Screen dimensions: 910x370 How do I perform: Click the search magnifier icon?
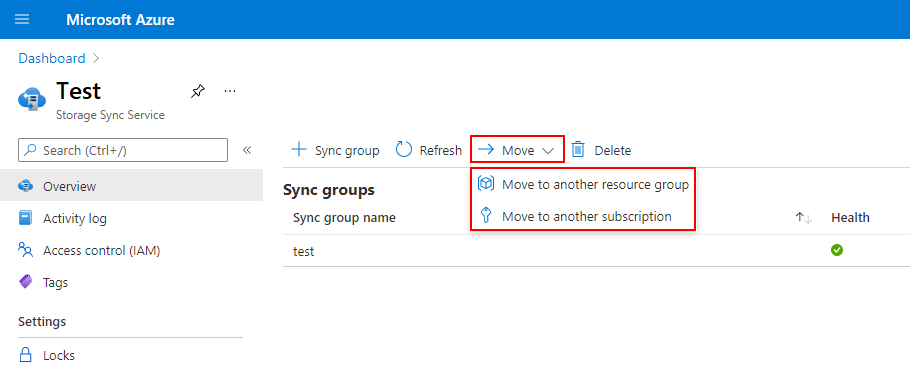point(31,150)
